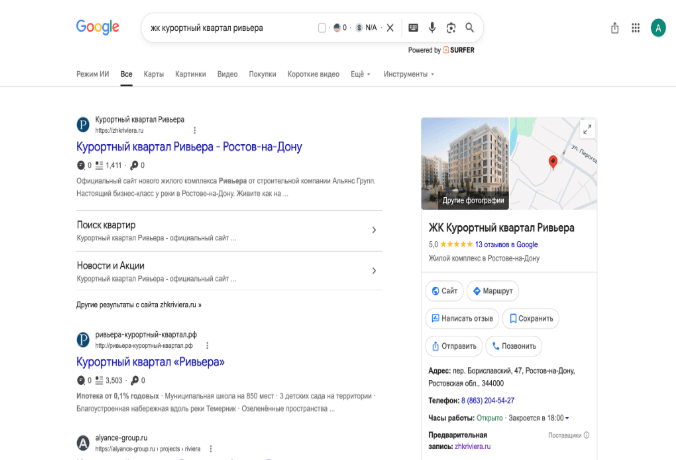Screen dimensions: 676x460
Task: Click the map thumbnail with red pin
Action: (x=554, y=163)
